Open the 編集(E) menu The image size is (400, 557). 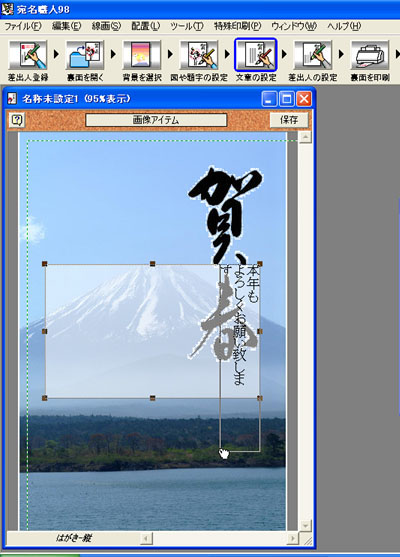(x=66, y=26)
